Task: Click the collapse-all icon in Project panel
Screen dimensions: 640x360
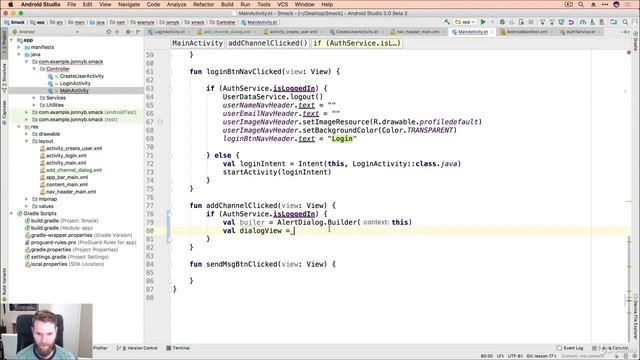Action: 118,31
